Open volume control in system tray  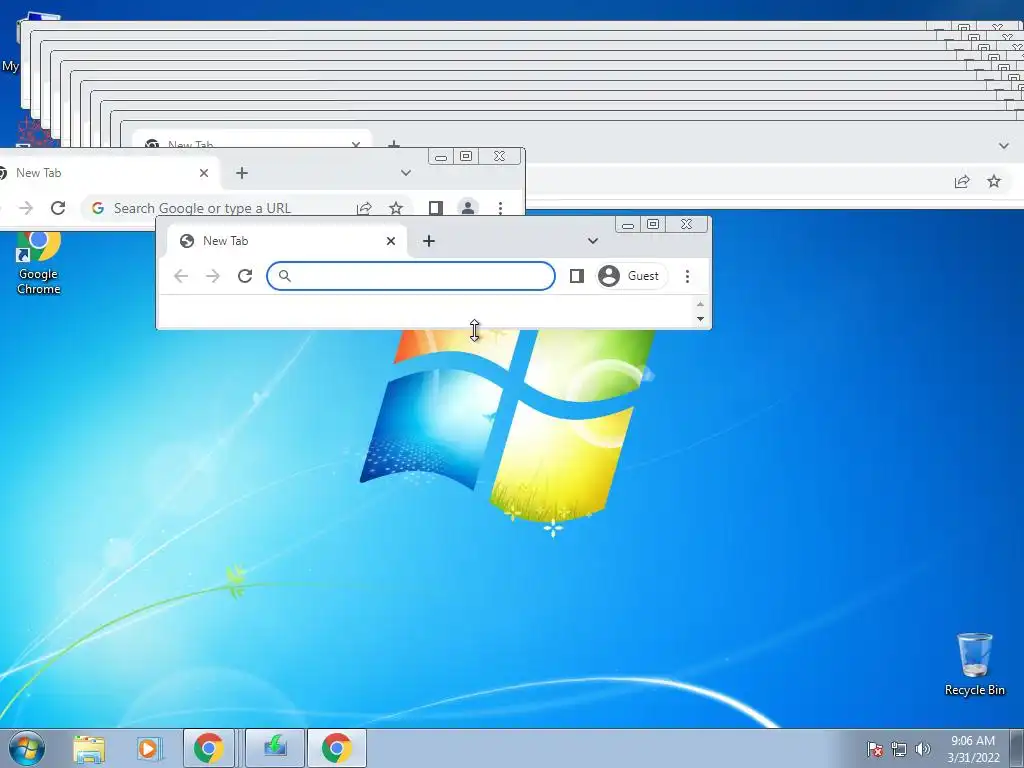tap(923, 749)
